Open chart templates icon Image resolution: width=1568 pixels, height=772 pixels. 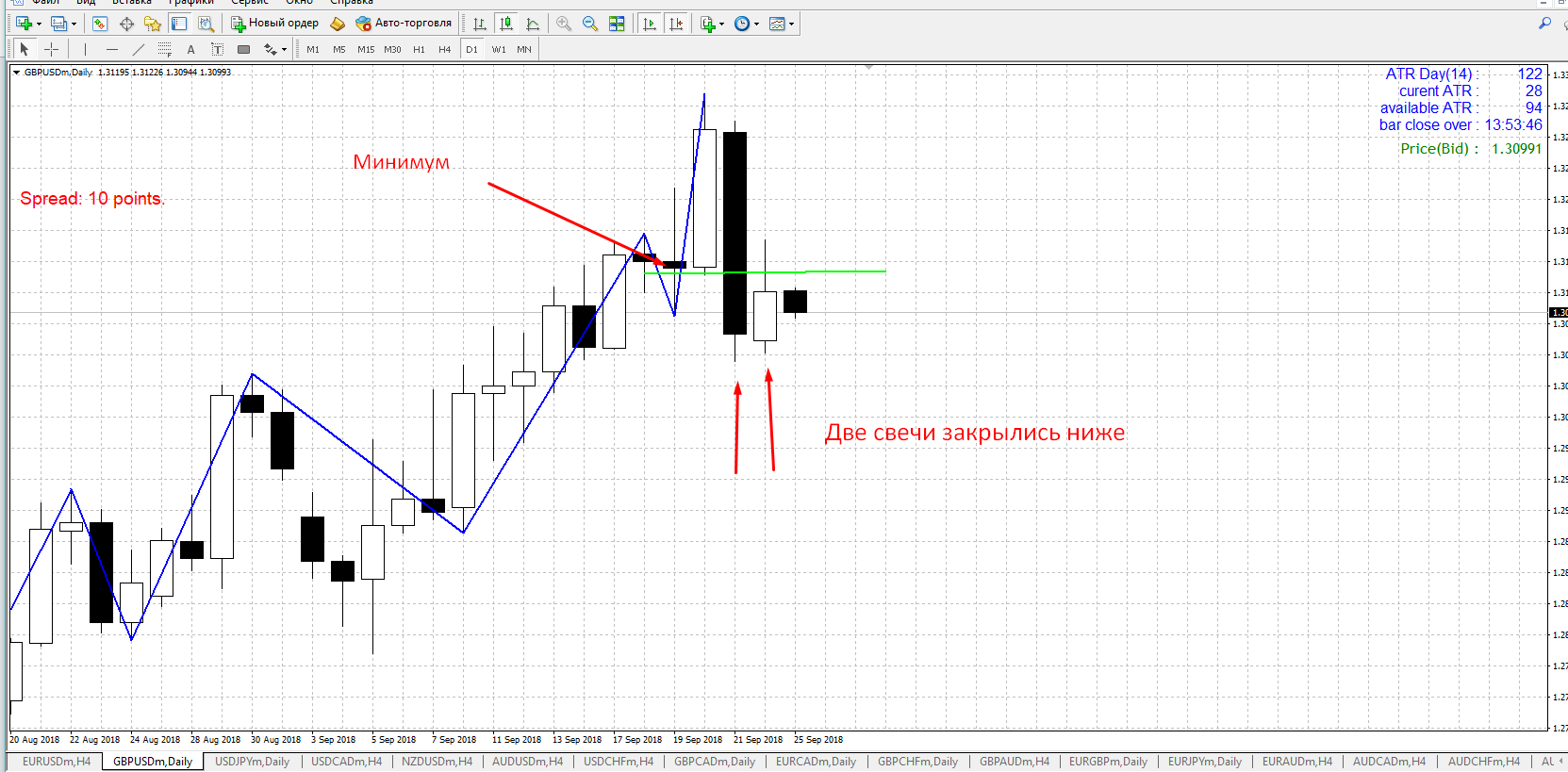(777, 24)
